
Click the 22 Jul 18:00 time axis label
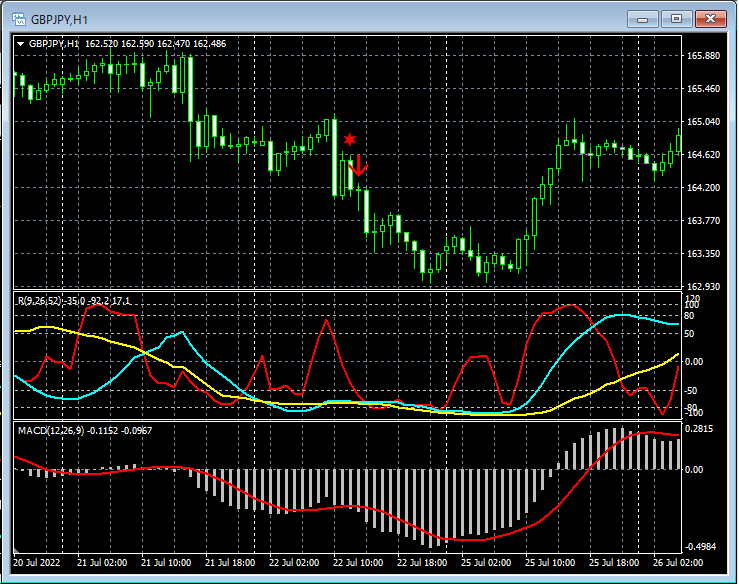422,563
